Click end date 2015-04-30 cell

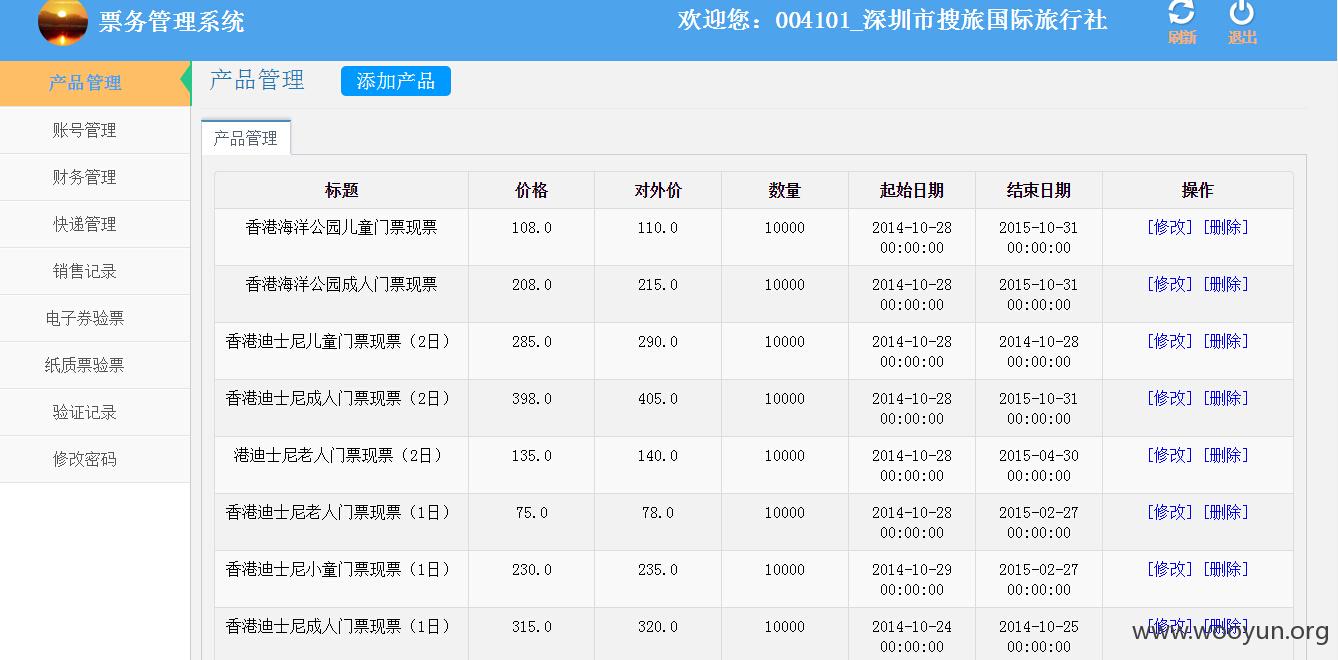[x=1039, y=465]
